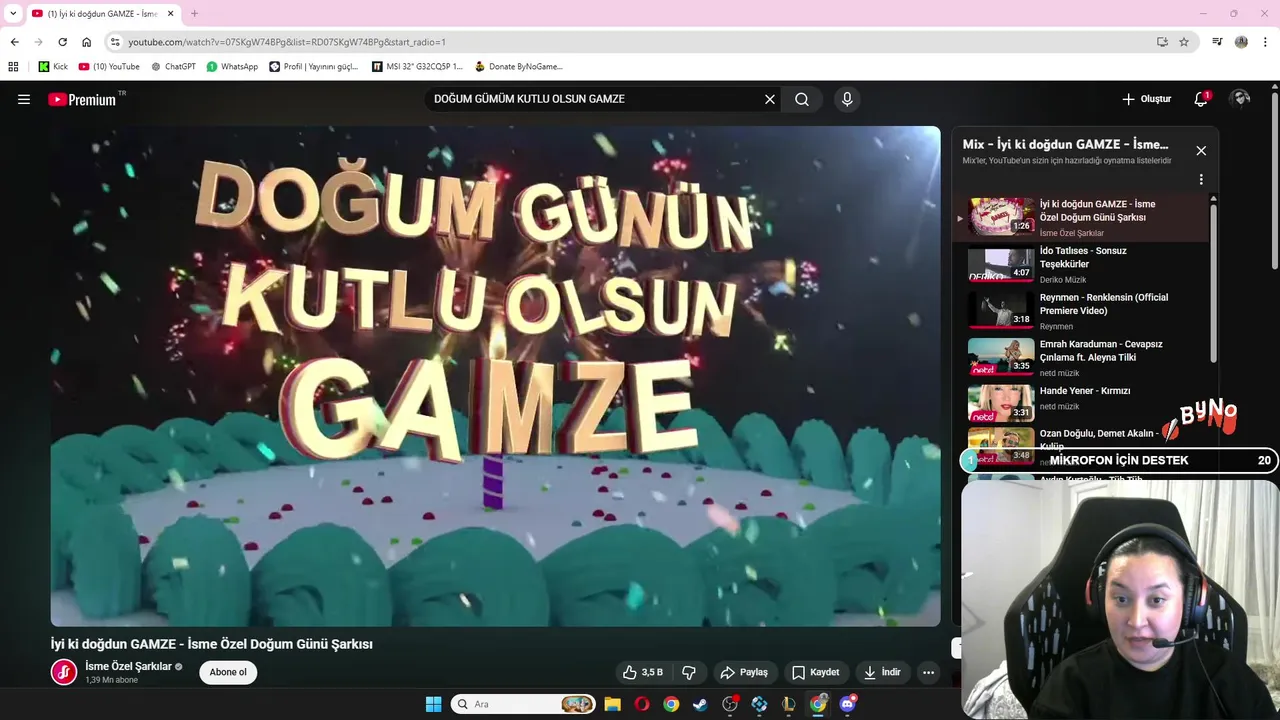Open Discord from the taskbar
The width and height of the screenshot is (1280, 720).
tap(848, 704)
